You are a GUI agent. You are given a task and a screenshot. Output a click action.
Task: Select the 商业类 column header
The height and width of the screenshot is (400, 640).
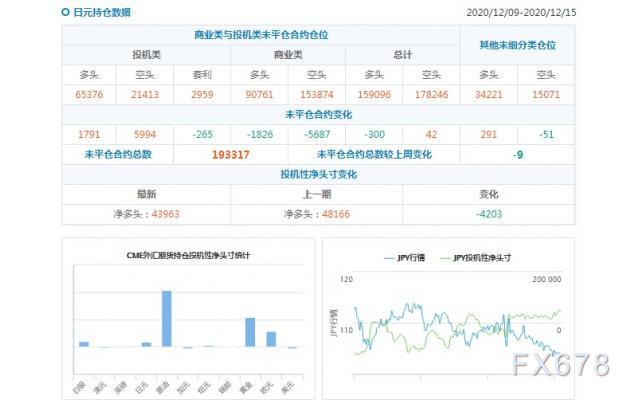click(288, 54)
